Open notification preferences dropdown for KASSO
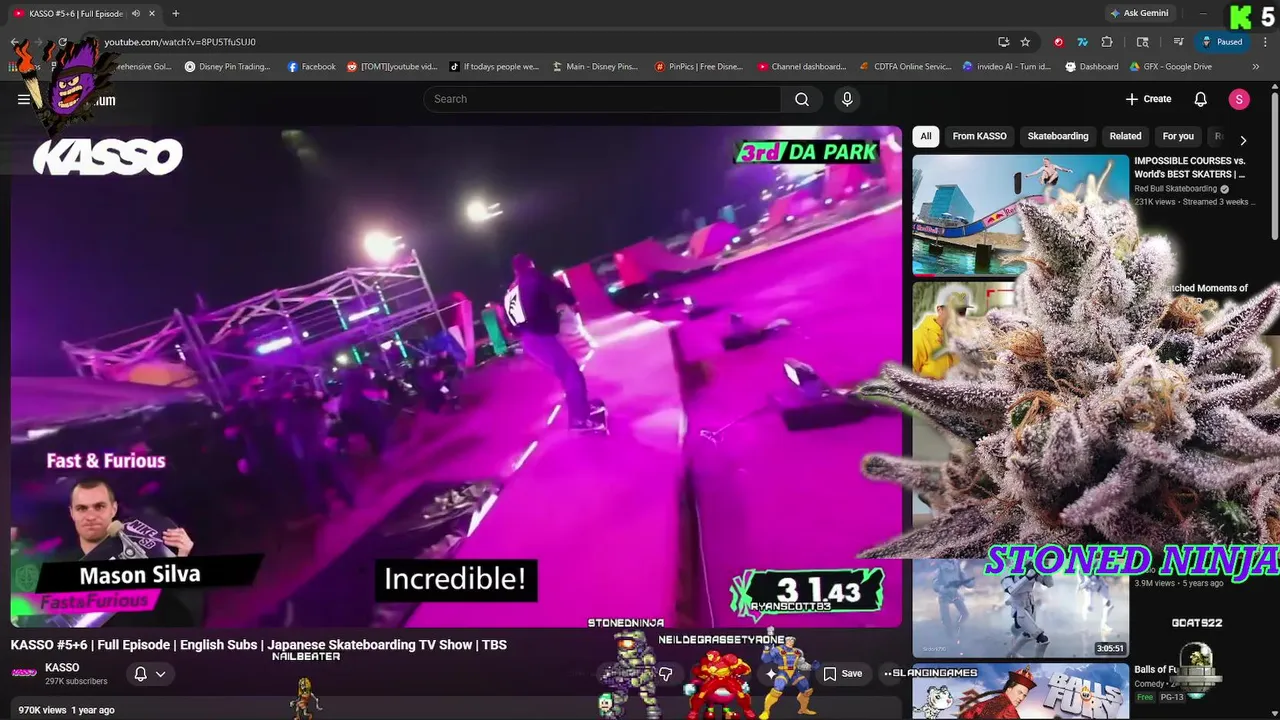 pyautogui.click(x=150, y=674)
